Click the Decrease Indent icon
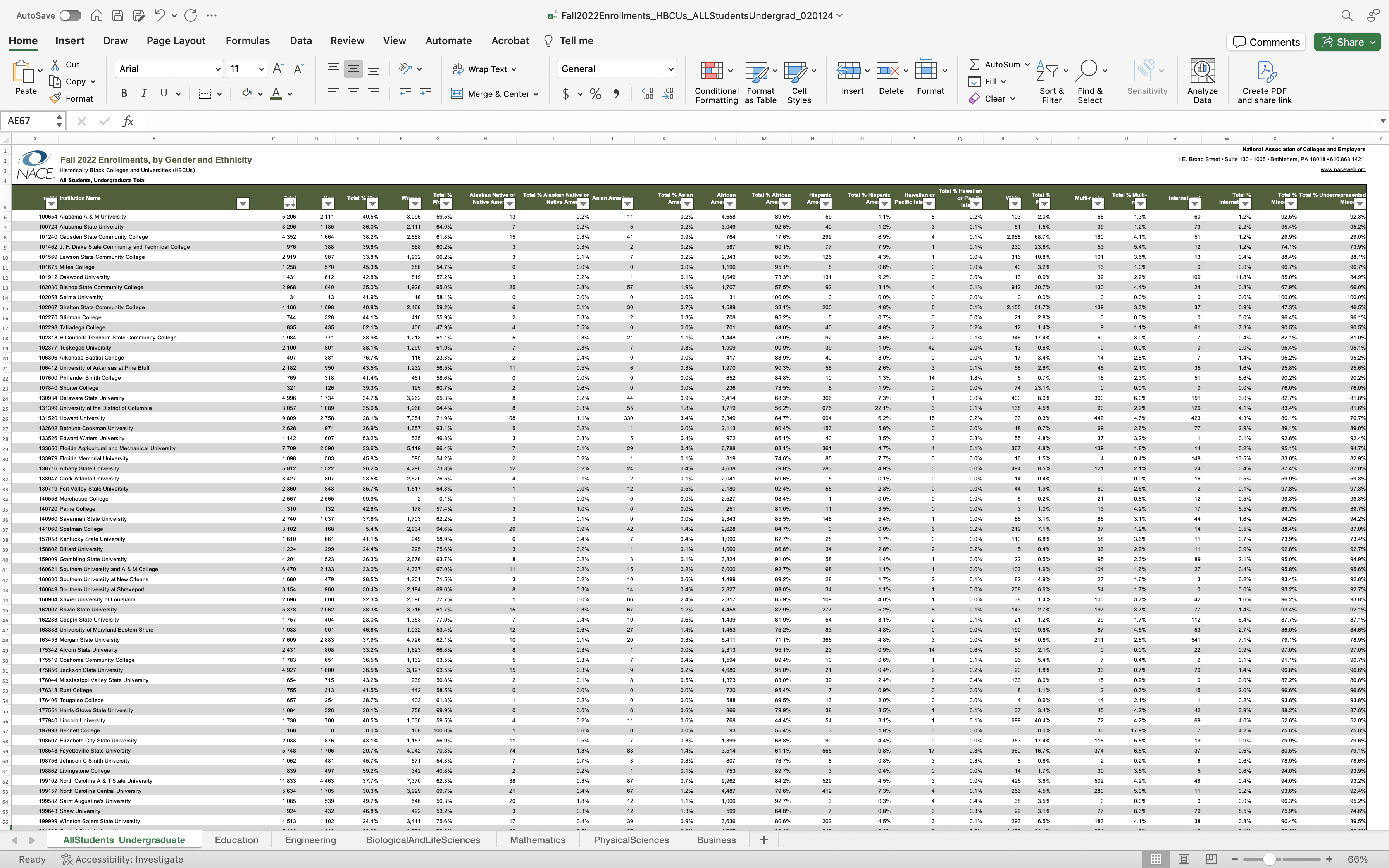Image resolution: width=1389 pixels, height=868 pixels. point(405,93)
